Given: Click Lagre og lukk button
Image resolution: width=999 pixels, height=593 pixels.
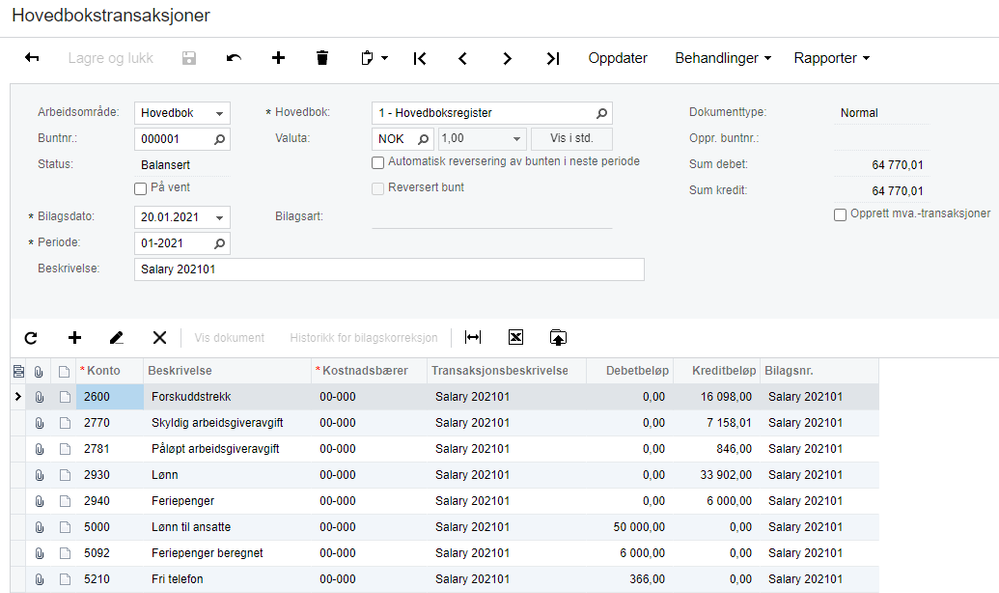Looking at the screenshot, I should tap(110, 58).
